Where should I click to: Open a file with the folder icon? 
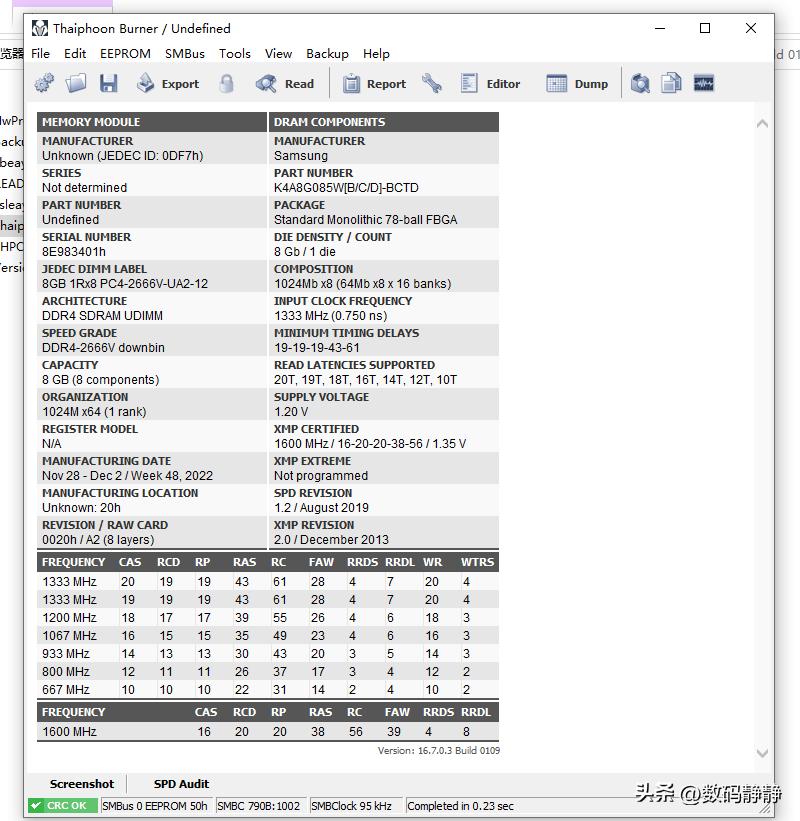[76, 84]
